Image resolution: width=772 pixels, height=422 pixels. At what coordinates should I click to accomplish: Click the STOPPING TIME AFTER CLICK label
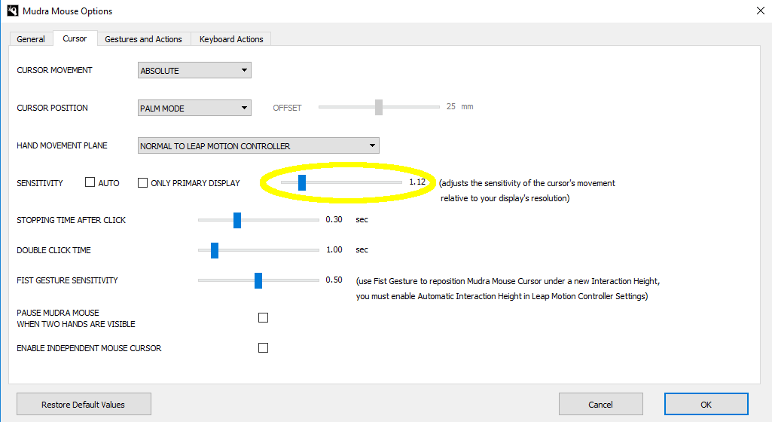pos(71,220)
